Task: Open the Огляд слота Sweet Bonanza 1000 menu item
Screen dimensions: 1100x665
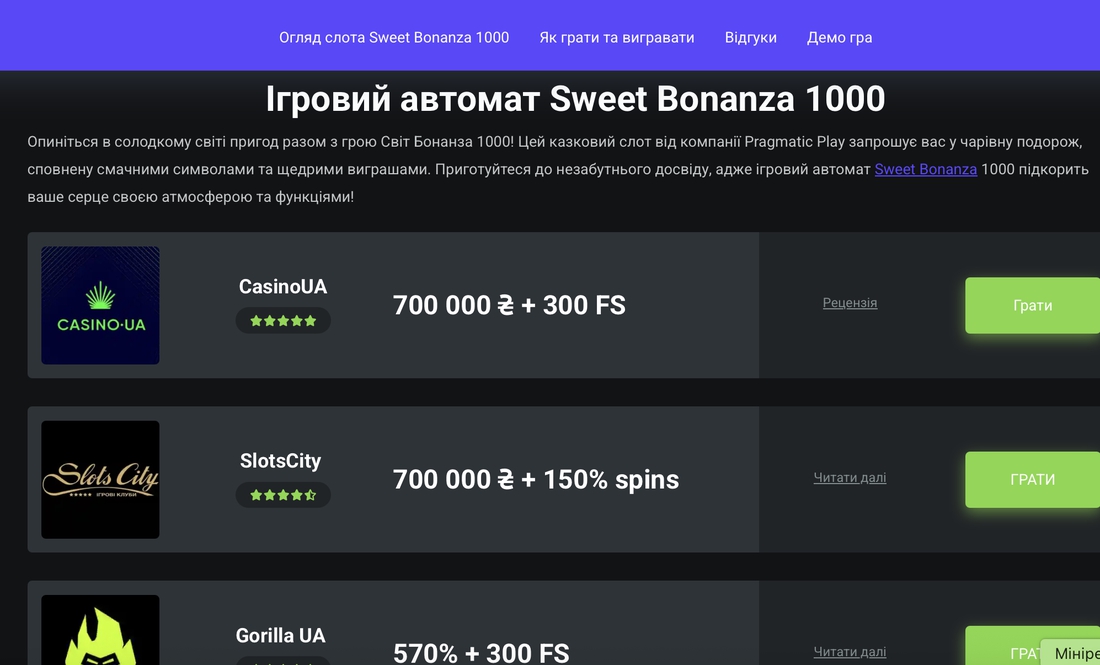Action: point(394,38)
